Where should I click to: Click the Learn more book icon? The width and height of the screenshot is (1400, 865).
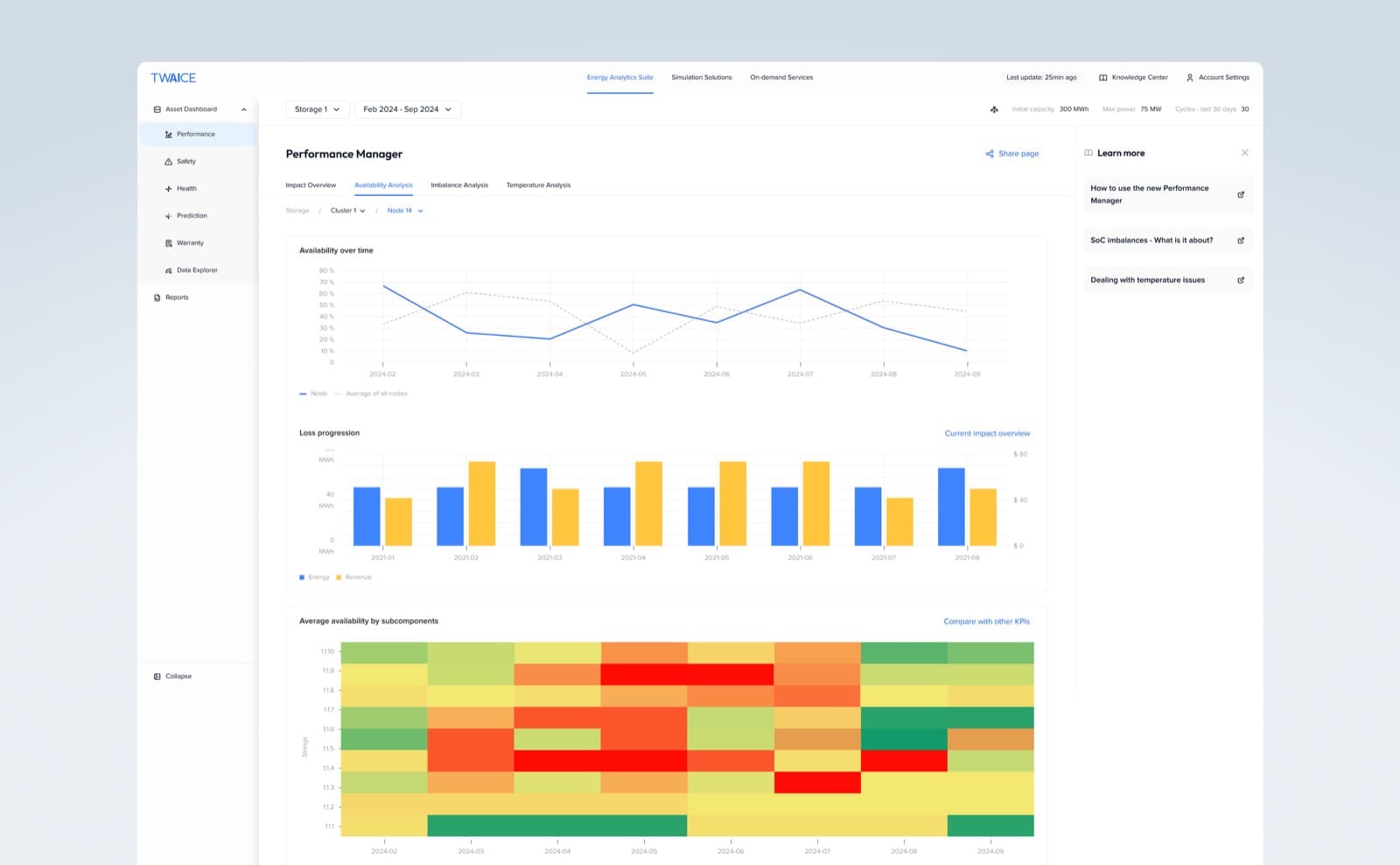1088,153
